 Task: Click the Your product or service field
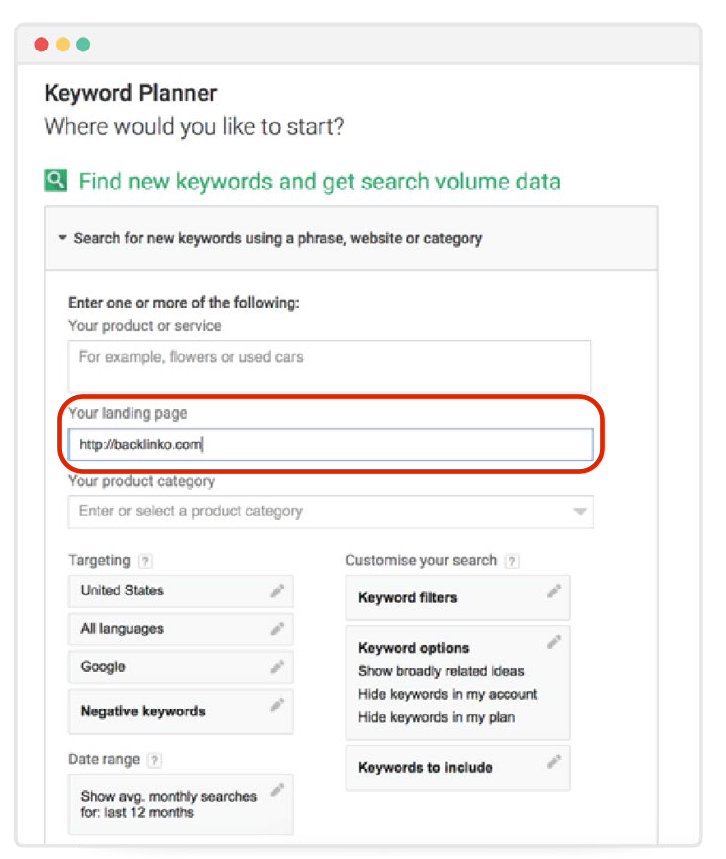click(329, 365)
